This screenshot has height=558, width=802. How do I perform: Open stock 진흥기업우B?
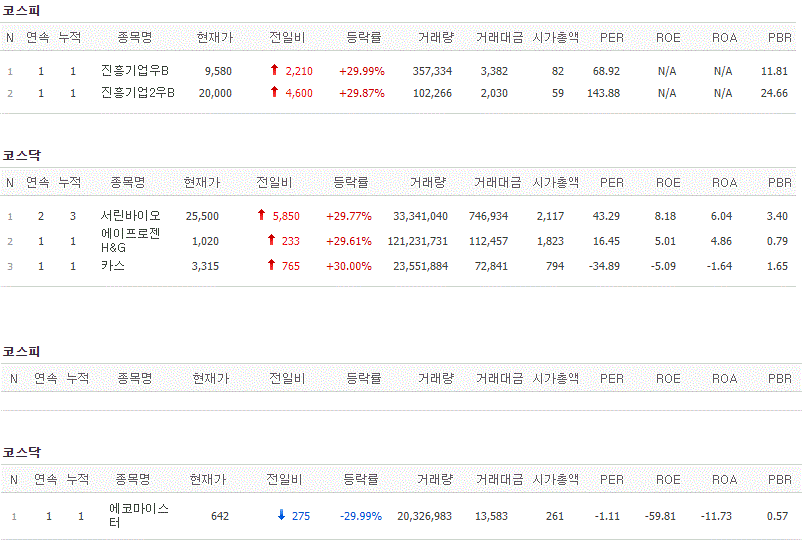point(135,71)
